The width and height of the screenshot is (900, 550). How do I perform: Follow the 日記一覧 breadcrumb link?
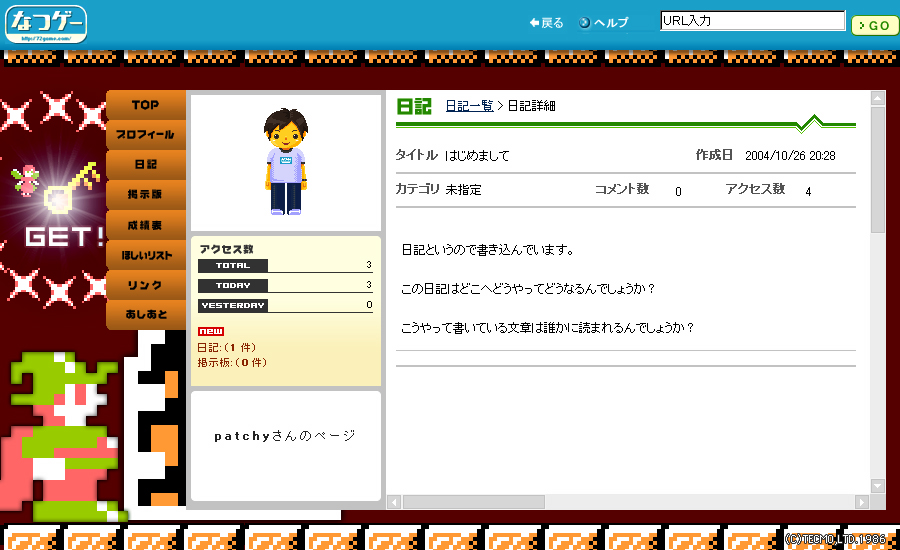[469, 106]
